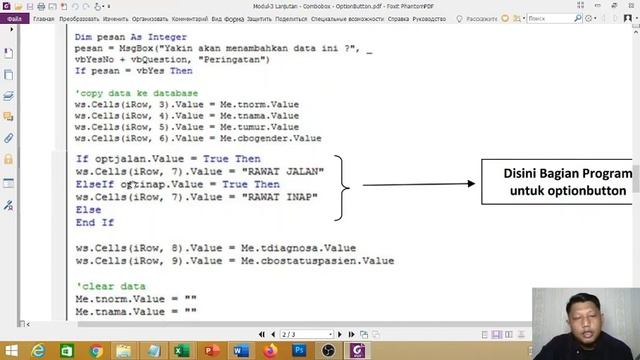The image size is (640, 360).
Task: Open Word from the taskbar
Action: (241, 351)
